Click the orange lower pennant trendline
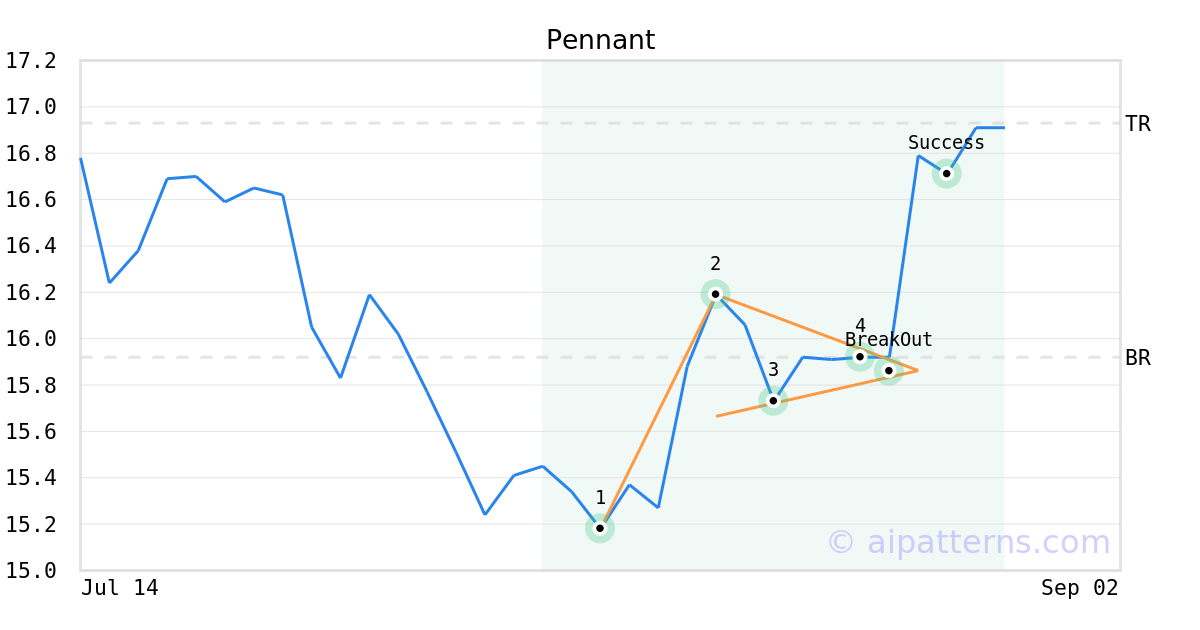Viewport: 1200px width, 630px height. point(817,394)
